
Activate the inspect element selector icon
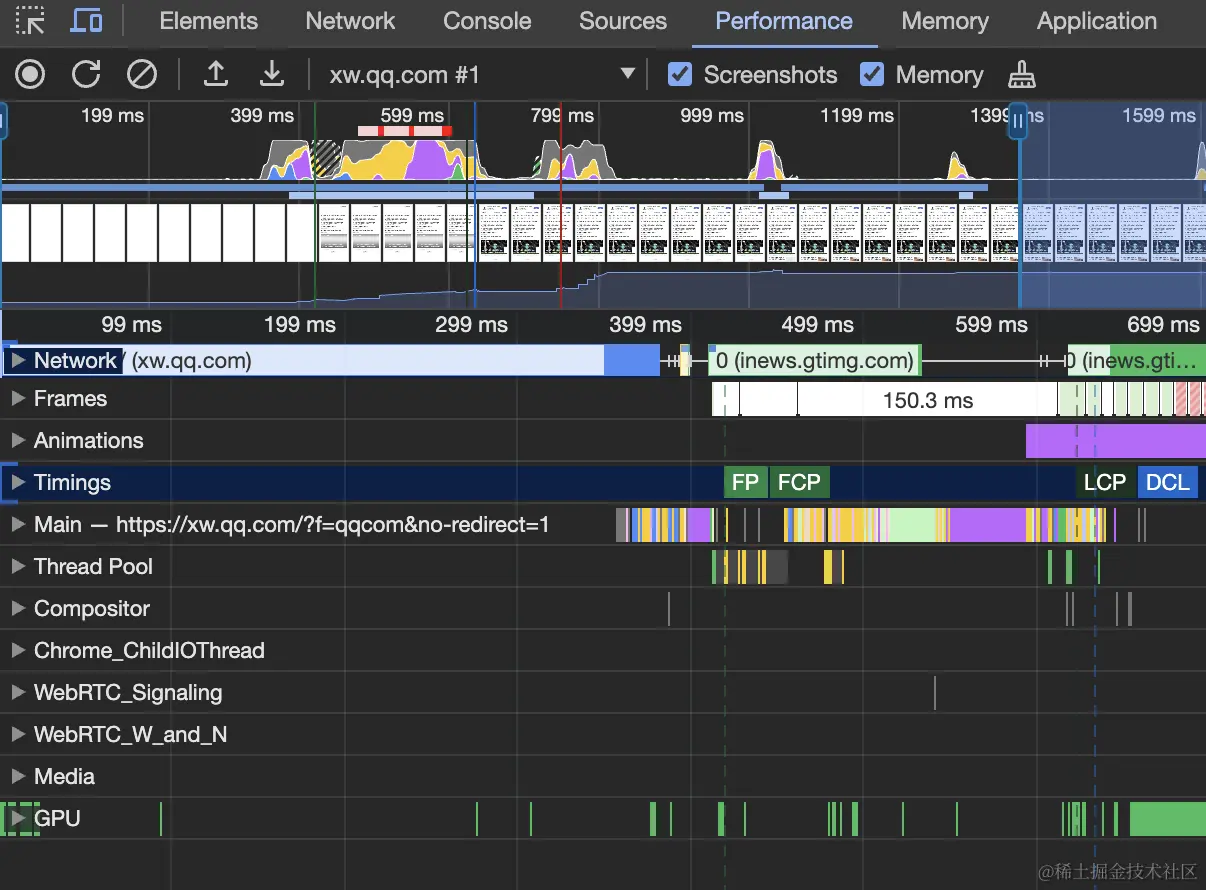click(x=30, y=20)
